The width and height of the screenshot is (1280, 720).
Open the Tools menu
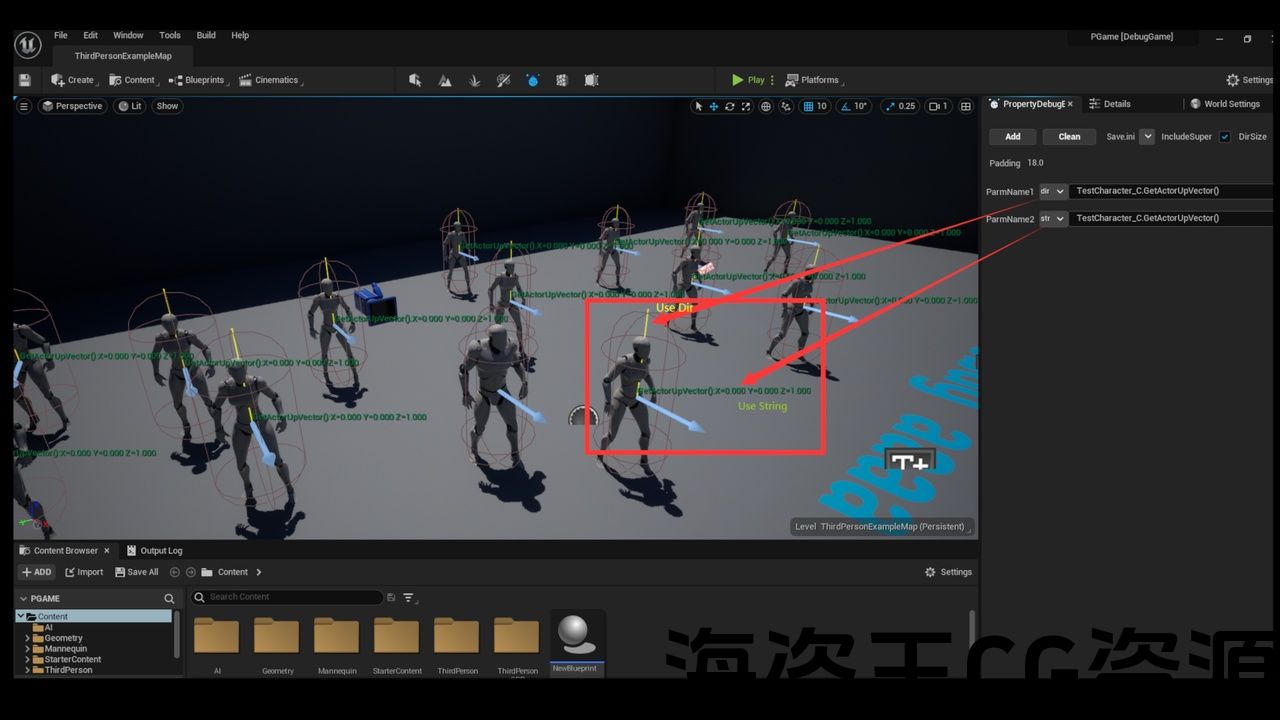point(170,35)
